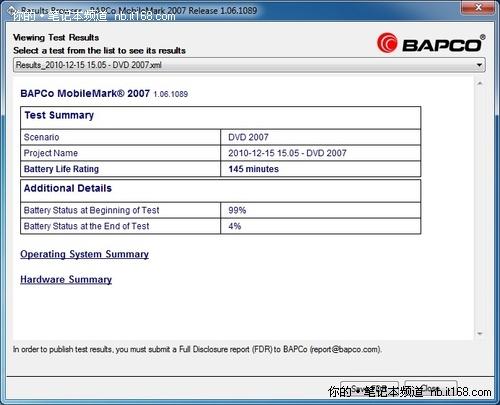Click the Additional Details header
The width and height of the screenshot is (500, 405).
tap(68, 188)
